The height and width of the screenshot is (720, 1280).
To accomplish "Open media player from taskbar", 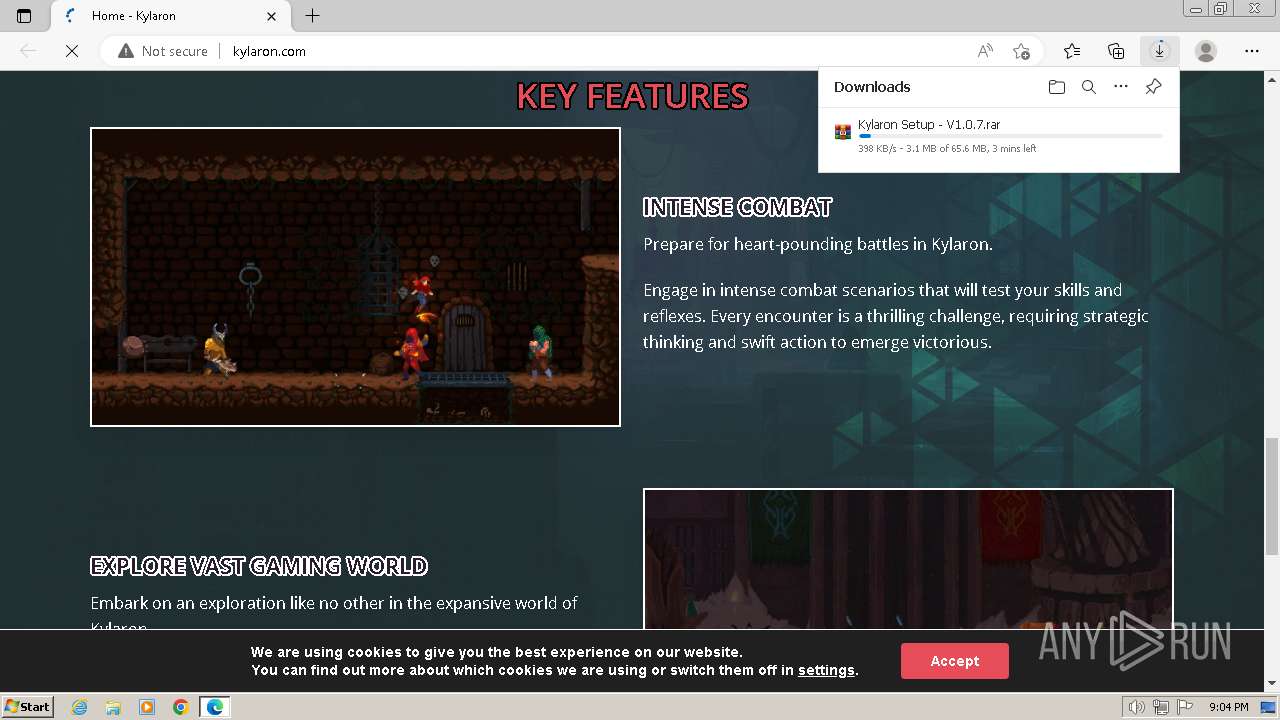I will [147, 707].
